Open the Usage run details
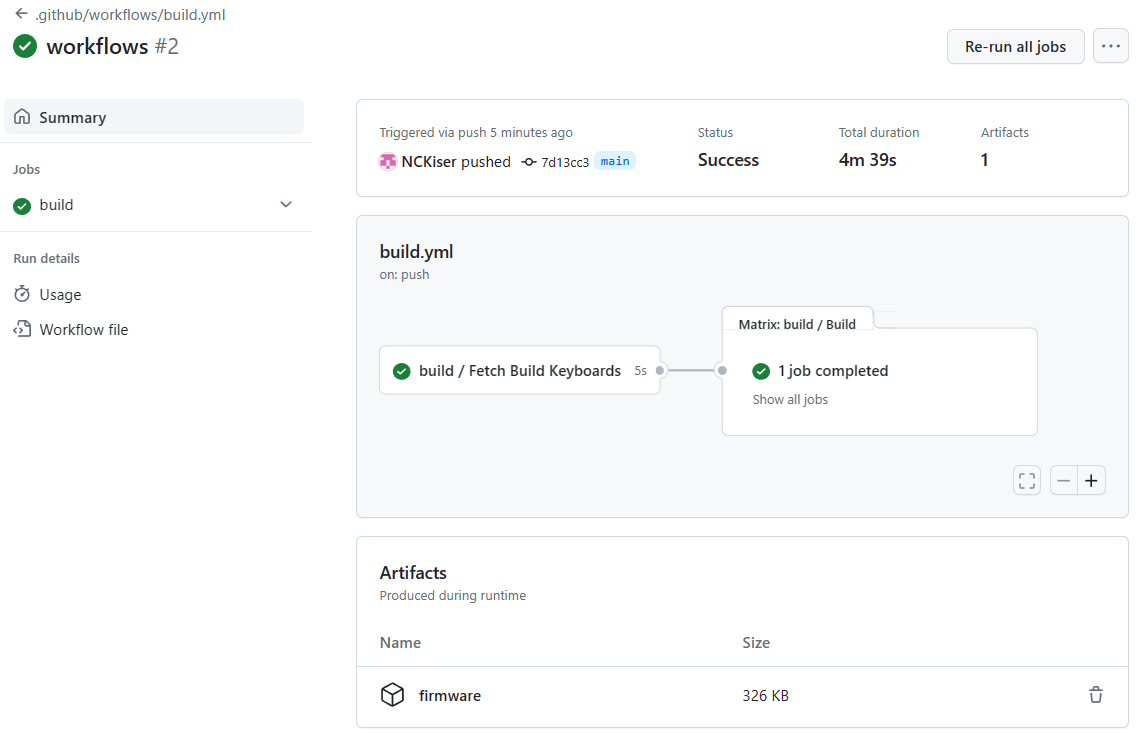 click(x=60, y=295)
